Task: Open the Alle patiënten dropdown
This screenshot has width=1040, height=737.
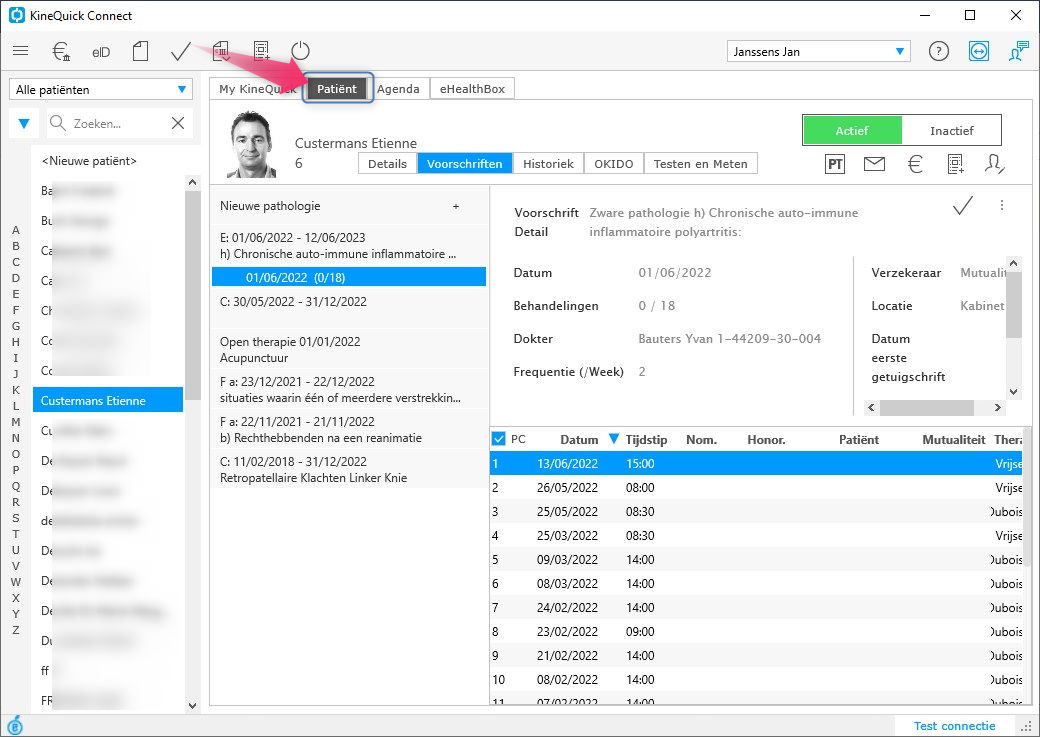Action: (101, 90)
